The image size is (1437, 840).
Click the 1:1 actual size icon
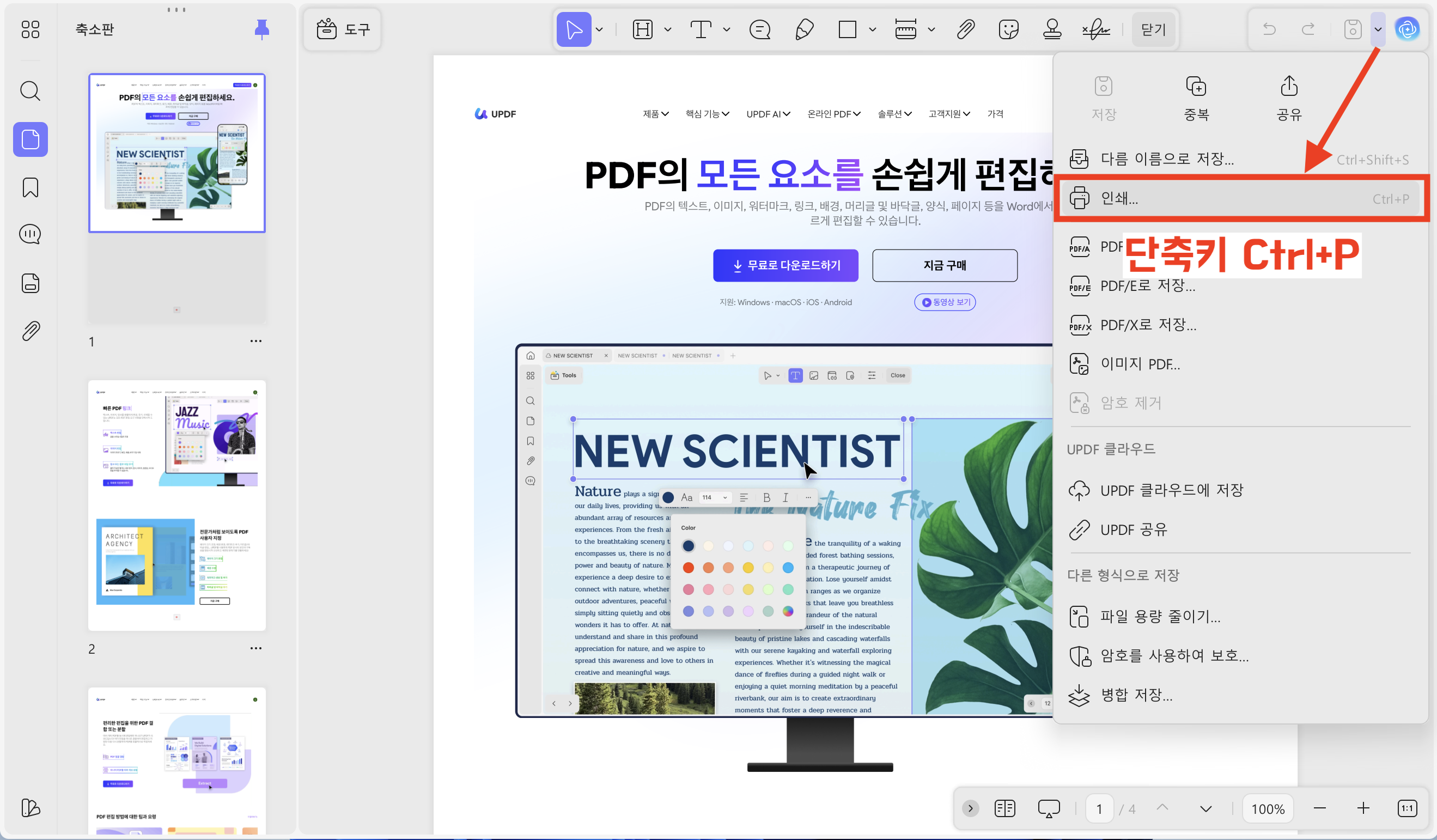point(1408,808)
